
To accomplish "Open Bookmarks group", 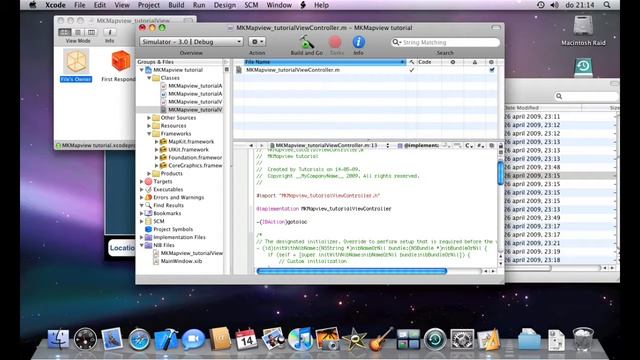I will pyautogui.click(x=167, y=213).
